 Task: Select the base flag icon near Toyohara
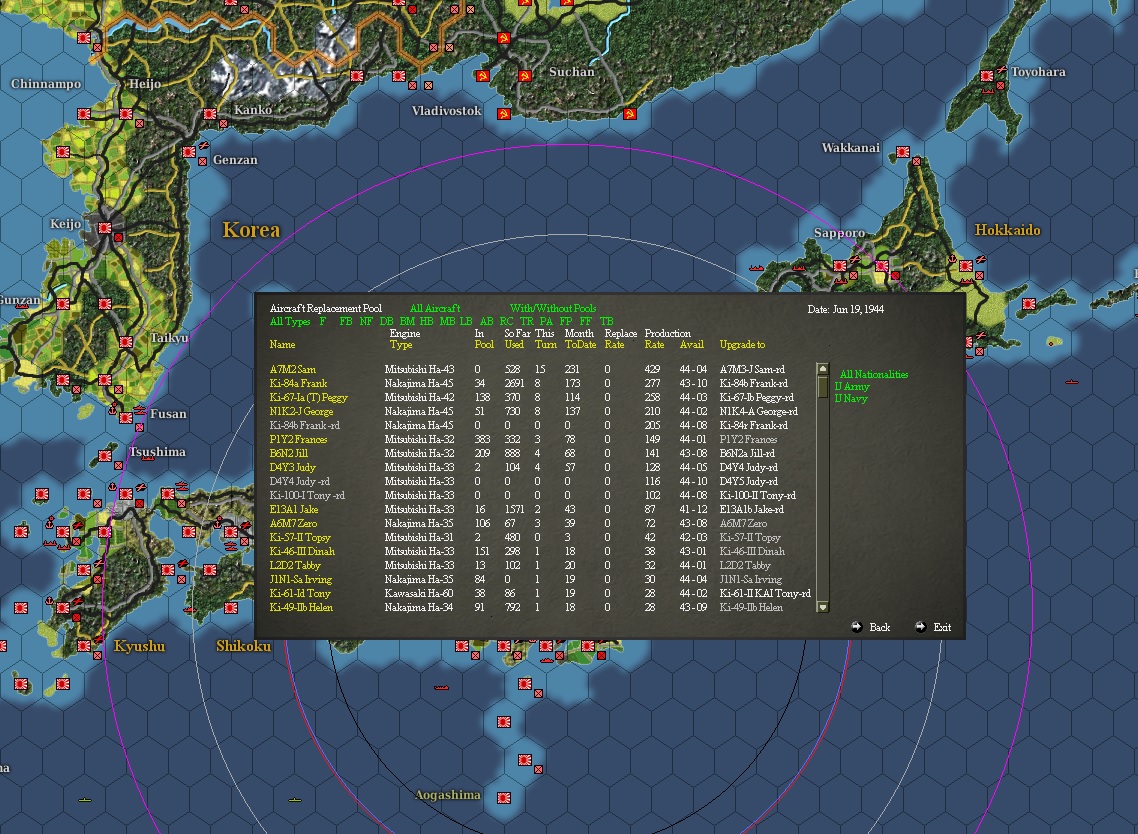[x=987, y=75]
